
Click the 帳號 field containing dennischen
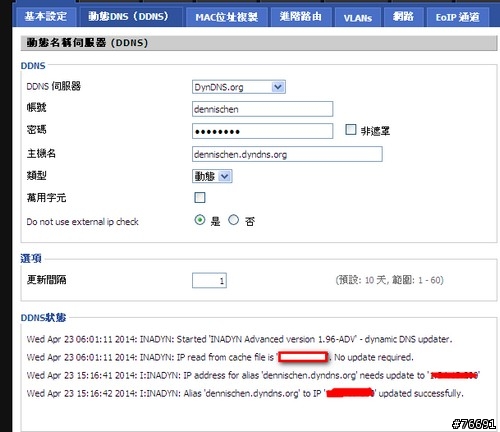click(x=262, y=109)
